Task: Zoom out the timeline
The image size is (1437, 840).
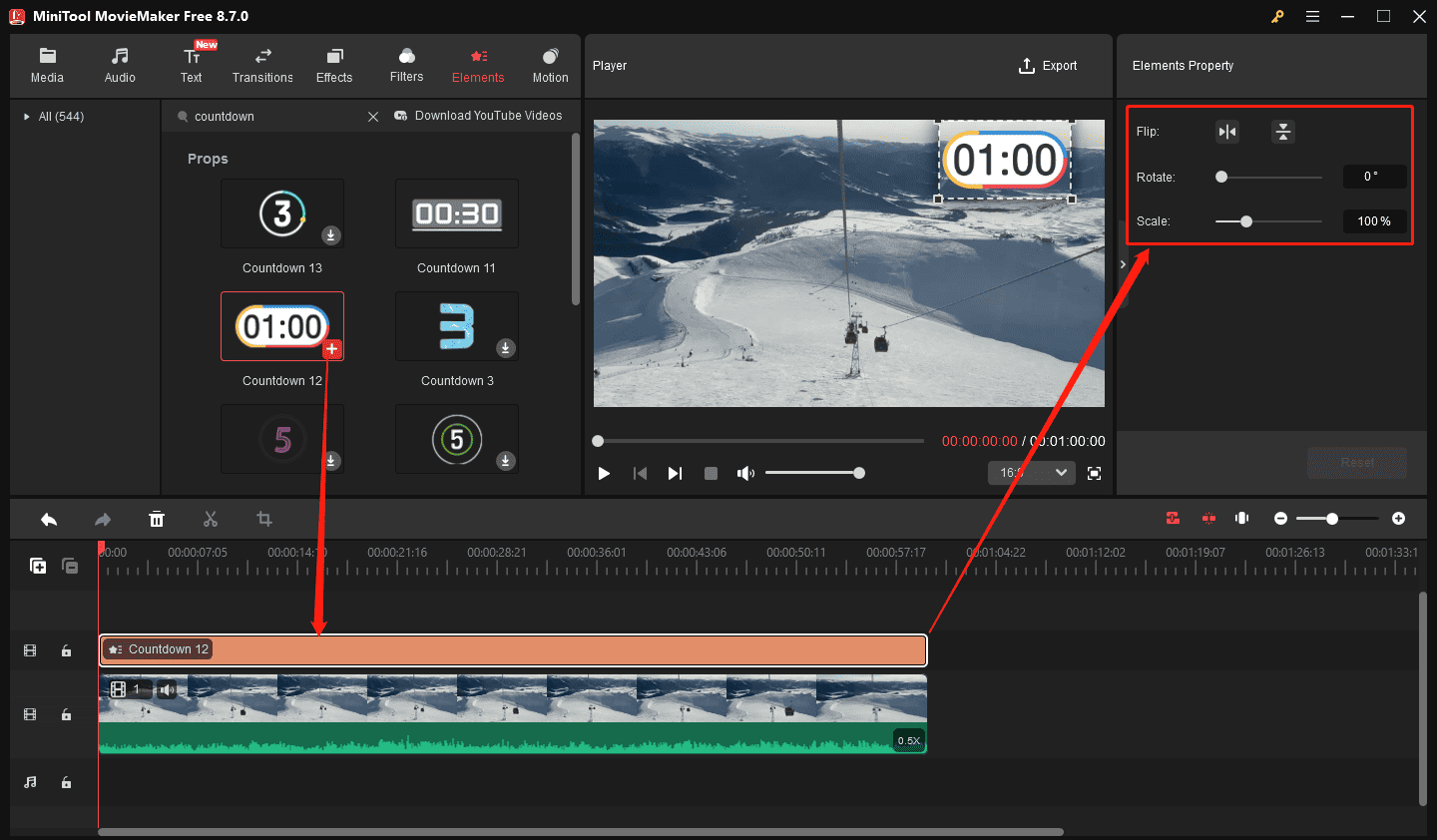Action: tap(1280, 518)
